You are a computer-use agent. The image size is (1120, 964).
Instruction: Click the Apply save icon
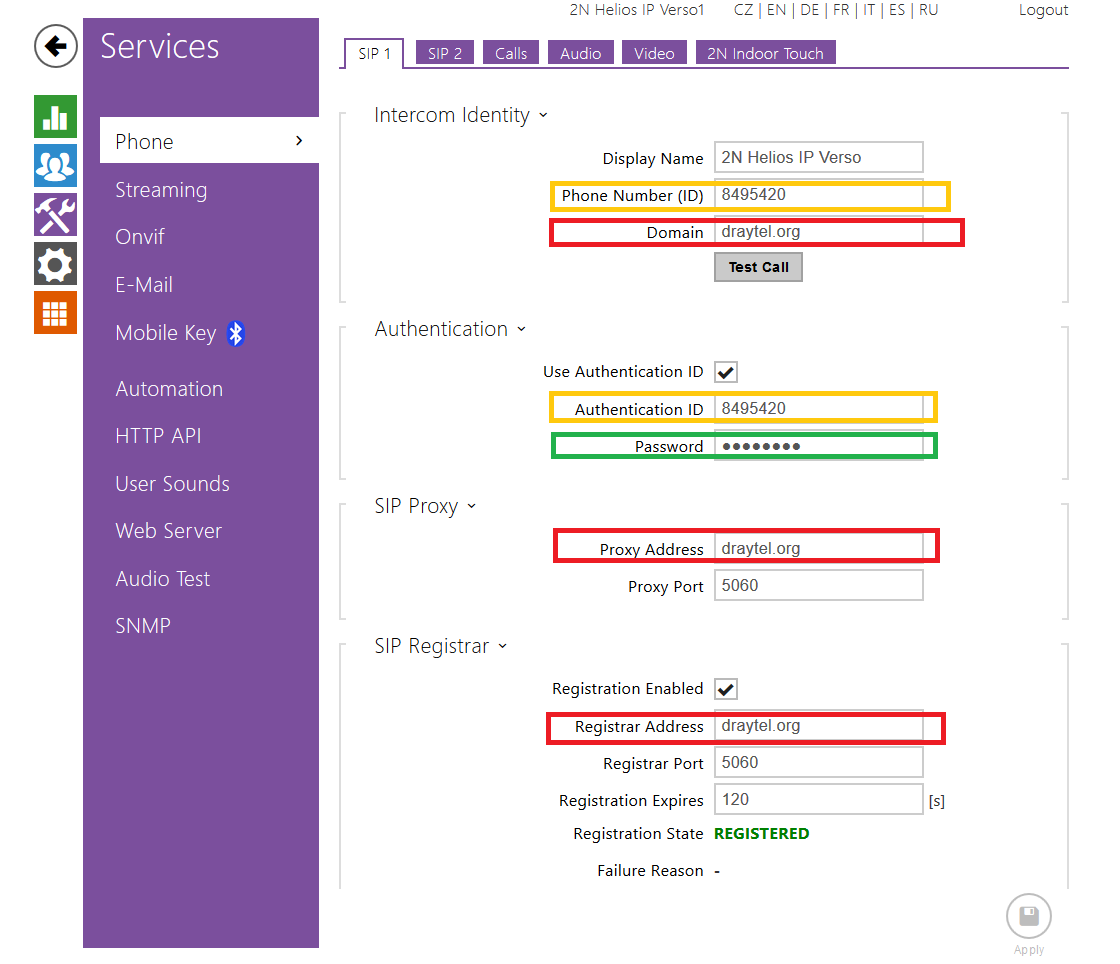pyautogui.click(x=1028, y=916)
